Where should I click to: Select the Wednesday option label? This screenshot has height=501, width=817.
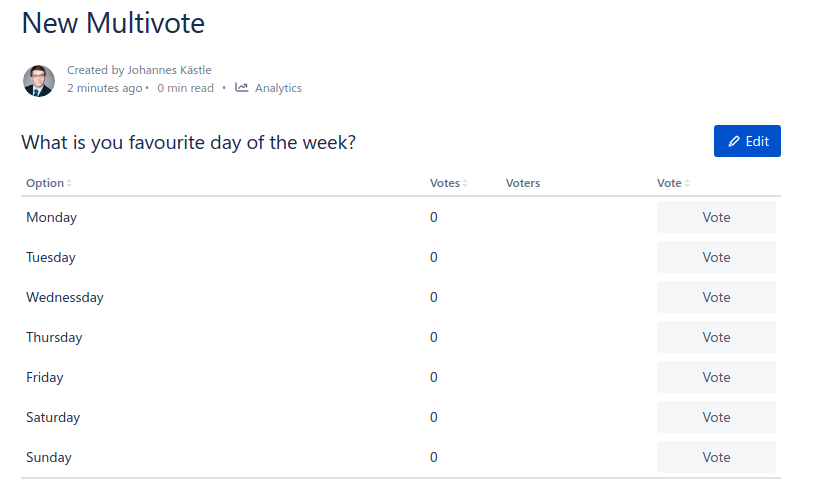[x=65, y=297]
